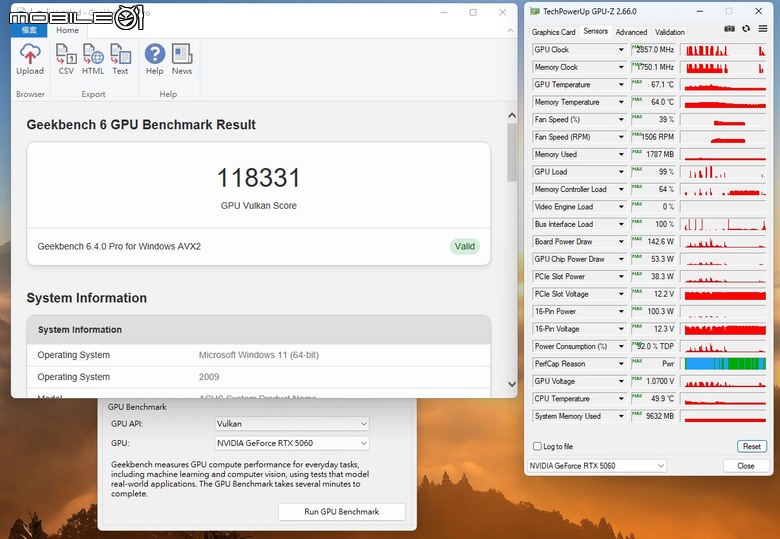Open Board Power Draw sensor dropdown

click(621, 242)
